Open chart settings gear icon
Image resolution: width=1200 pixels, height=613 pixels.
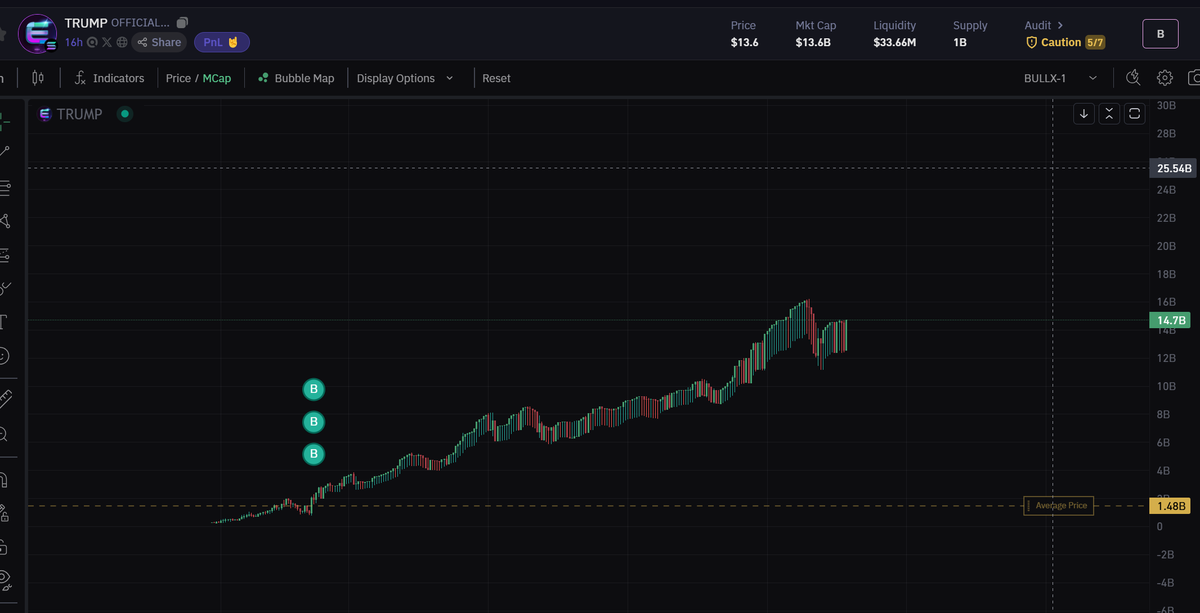(1165, 78)
